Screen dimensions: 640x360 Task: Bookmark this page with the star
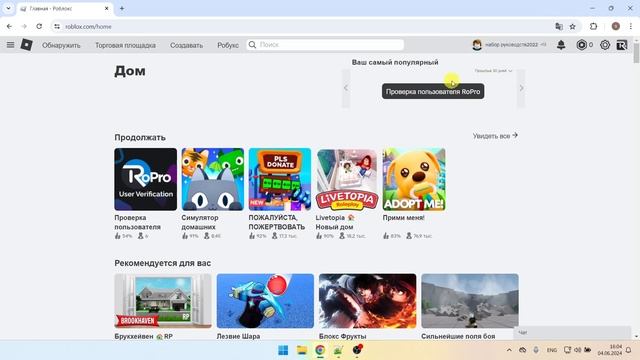[x=573, y=26]
